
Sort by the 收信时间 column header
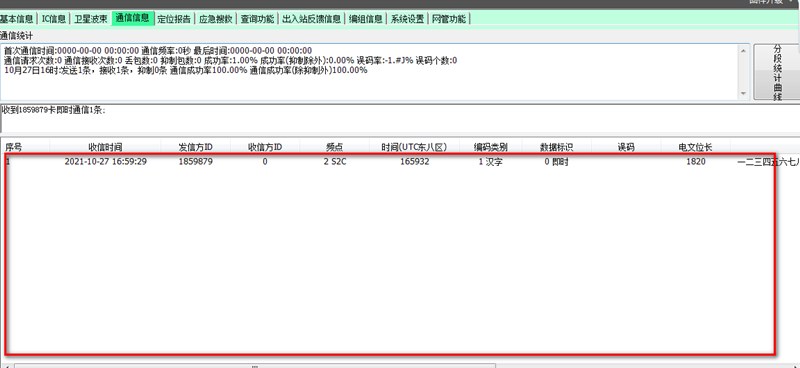pos(105,147)
